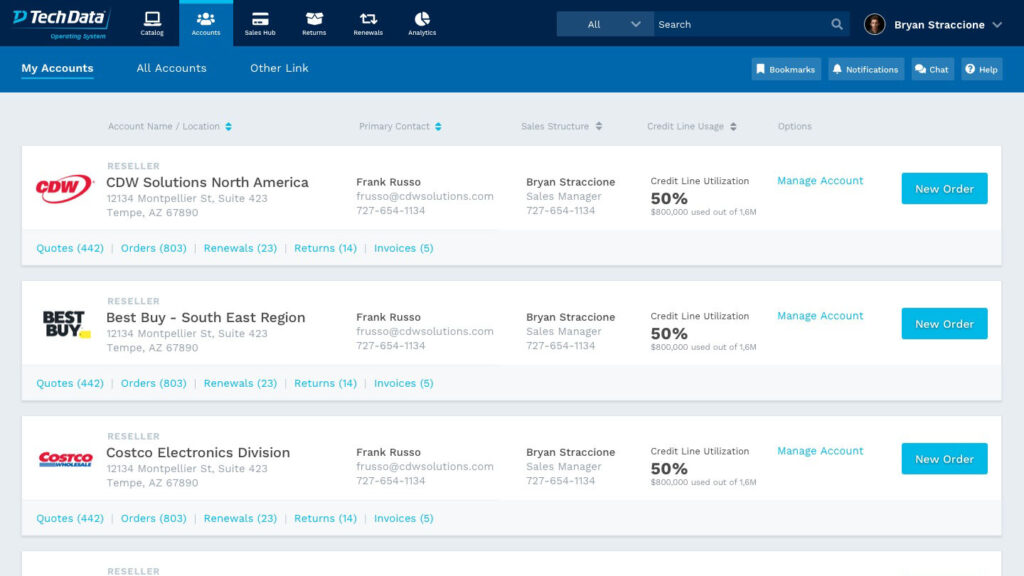Click the Costco Wholesale logo

pos(65,459)
